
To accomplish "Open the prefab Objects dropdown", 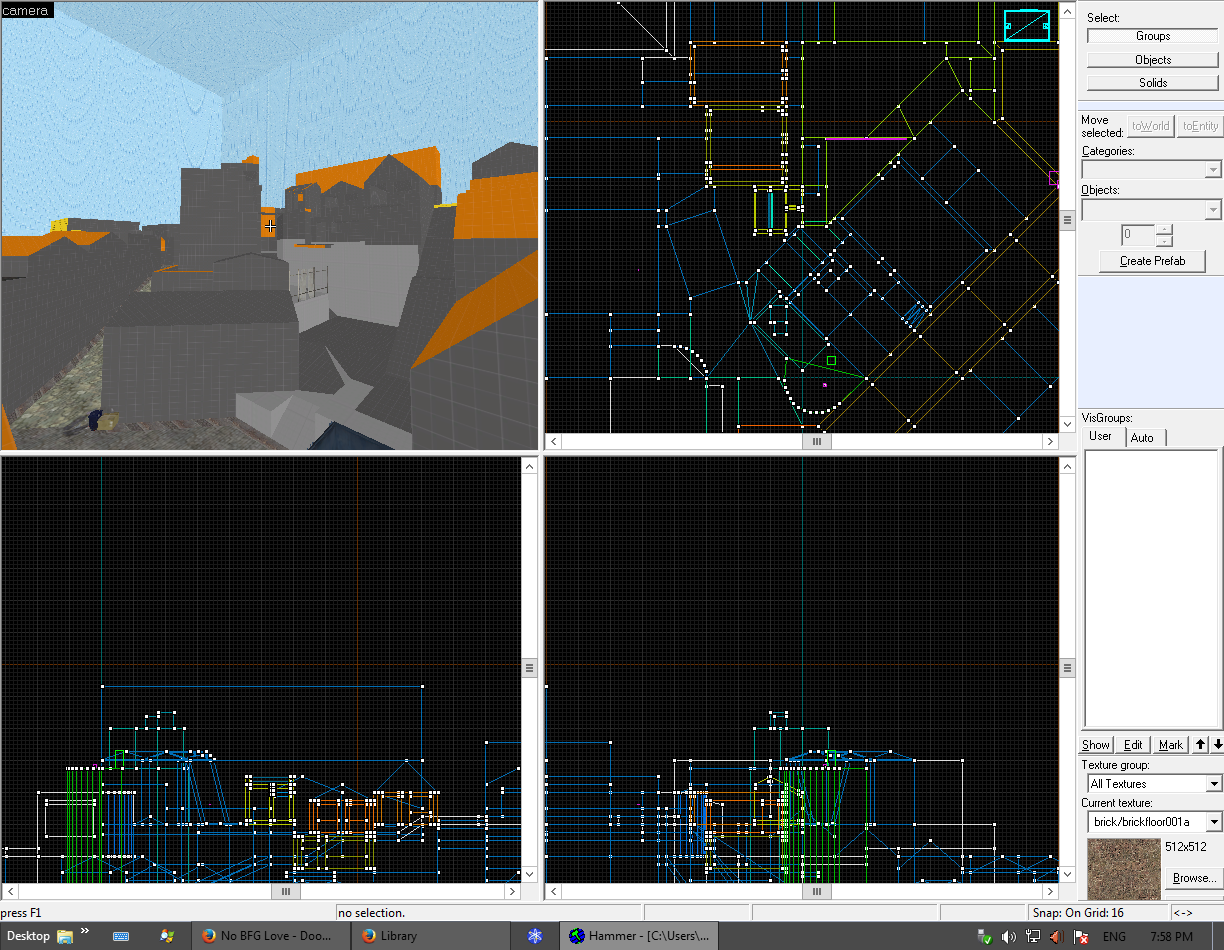I will (x=1213, y=210).
